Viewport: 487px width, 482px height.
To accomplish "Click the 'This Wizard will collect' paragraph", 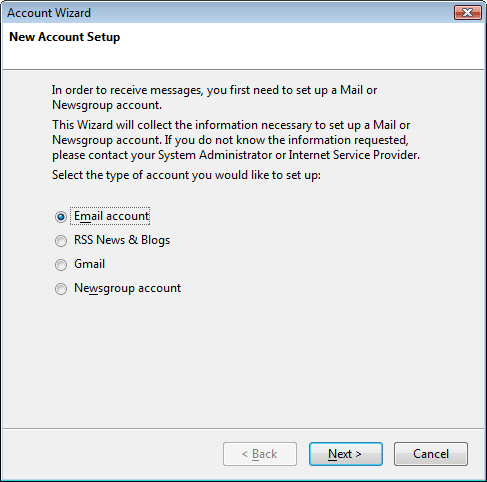I will pyautogui.click(x=236, y=140).
